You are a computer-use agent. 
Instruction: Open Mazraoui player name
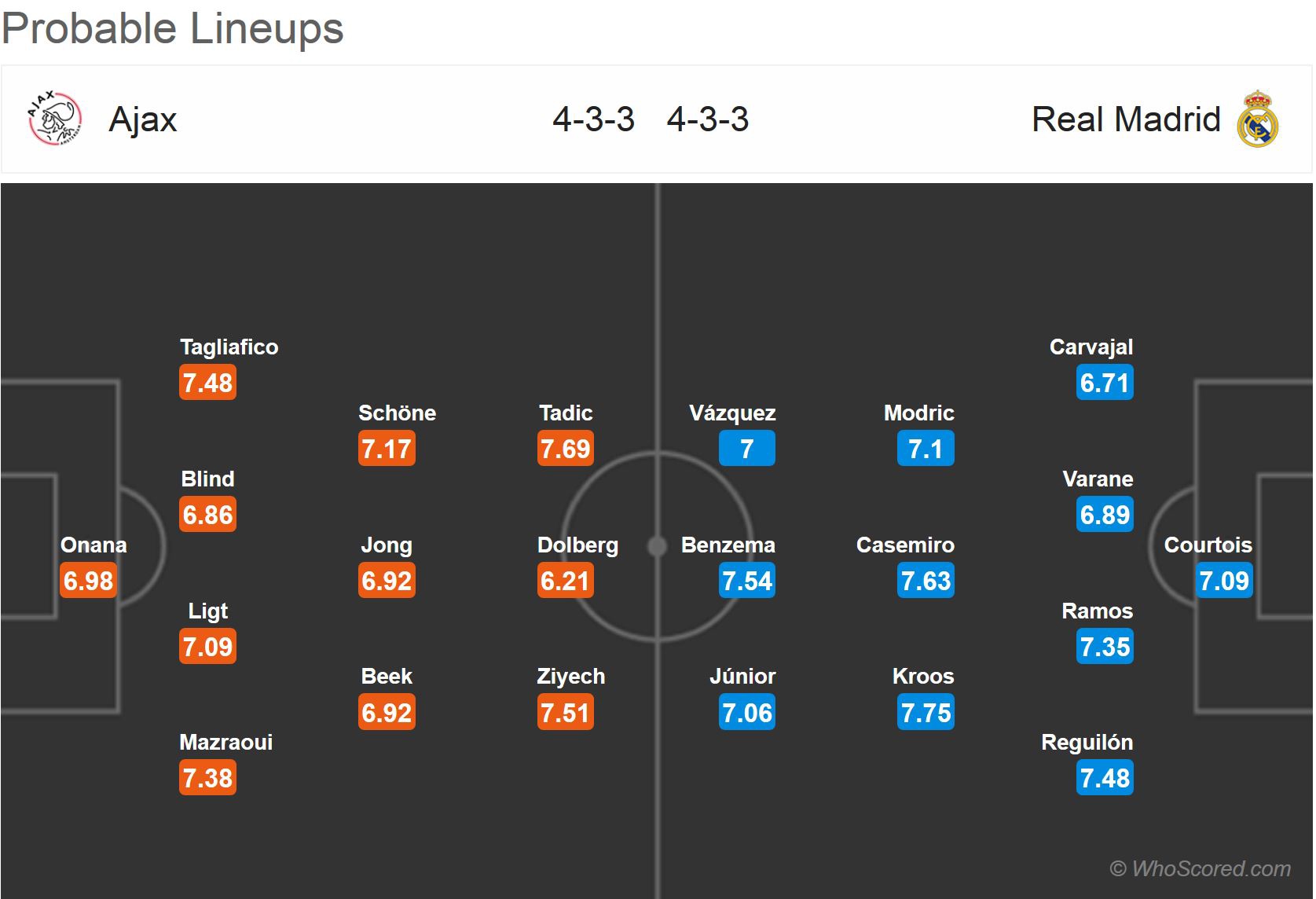coord(225,743)
